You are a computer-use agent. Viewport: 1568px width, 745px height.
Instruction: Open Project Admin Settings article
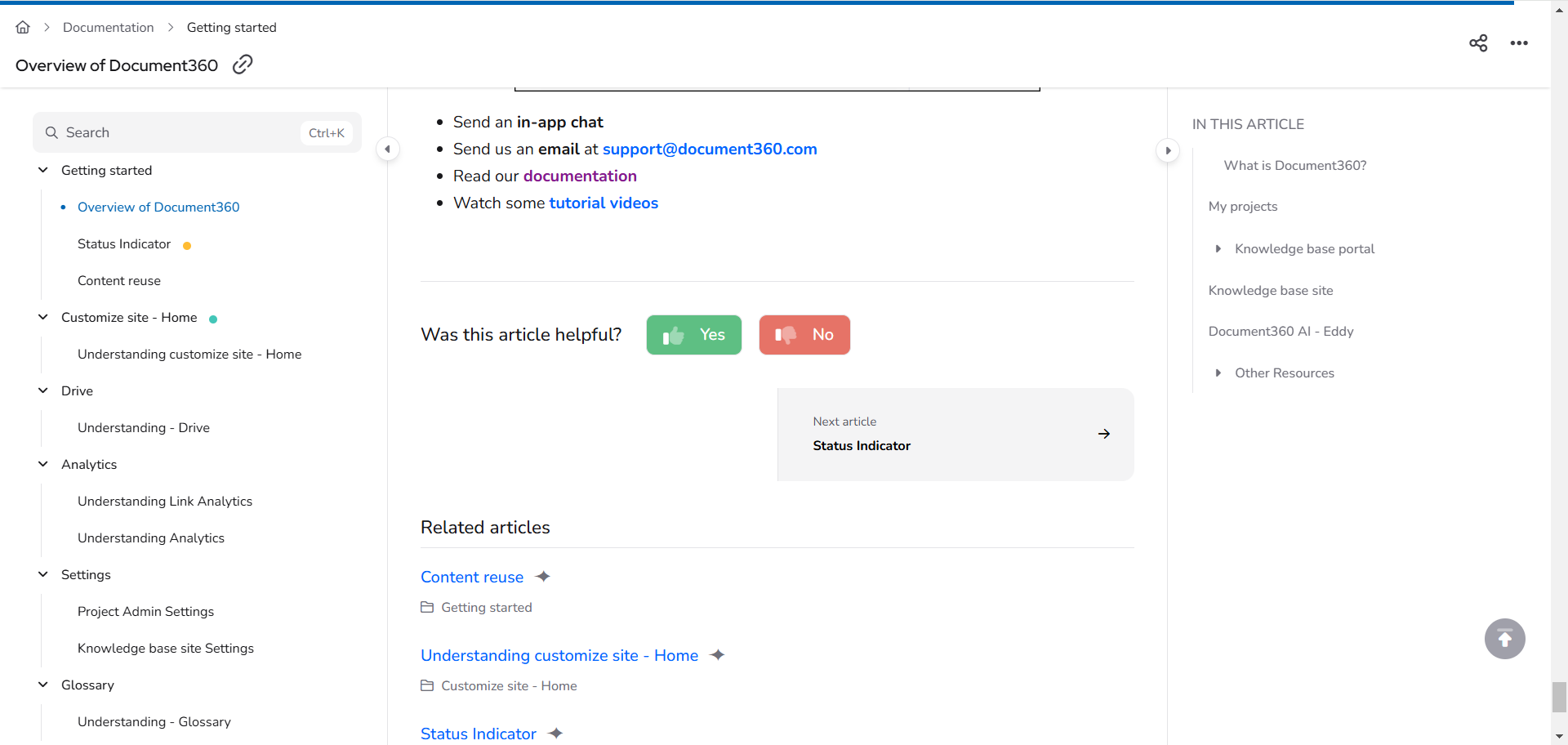145,611
